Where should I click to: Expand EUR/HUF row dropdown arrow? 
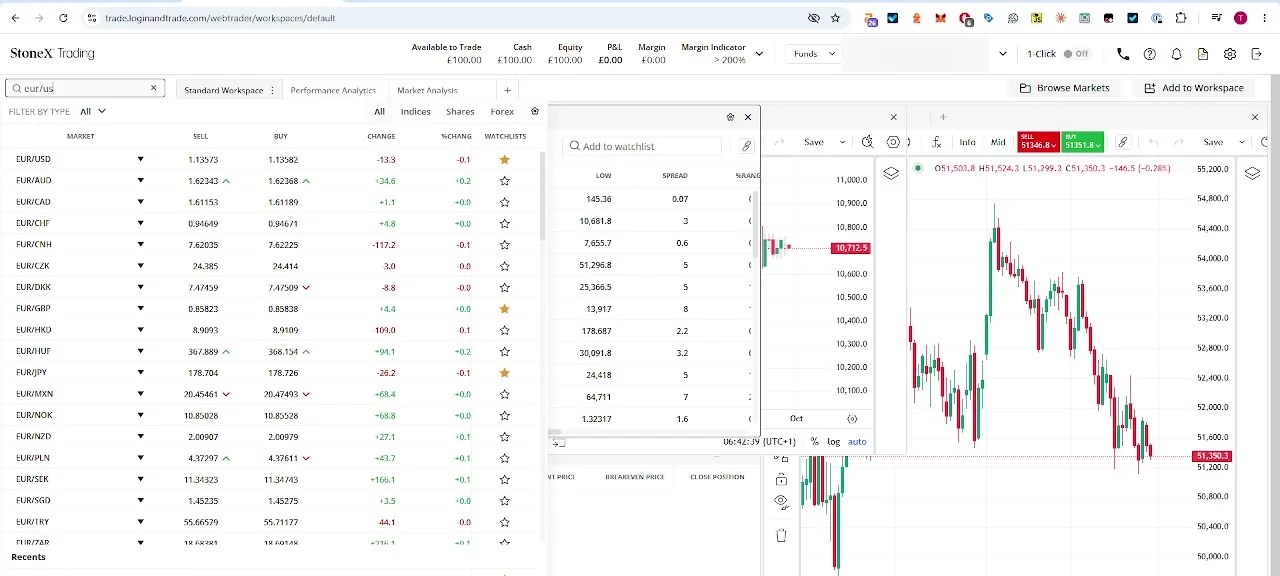pyautogui.click(x=140, y=352)
